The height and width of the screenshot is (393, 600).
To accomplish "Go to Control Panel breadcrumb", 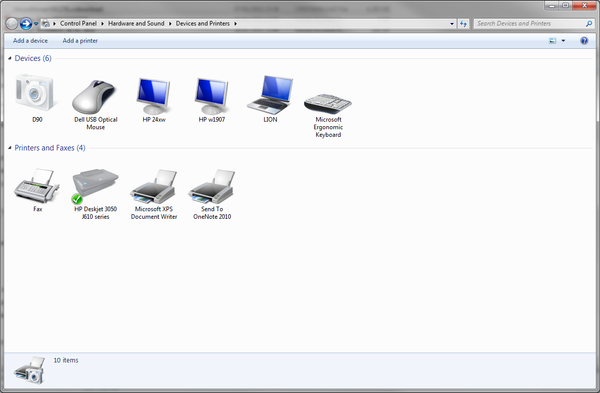I will click(x=78, y=23).
